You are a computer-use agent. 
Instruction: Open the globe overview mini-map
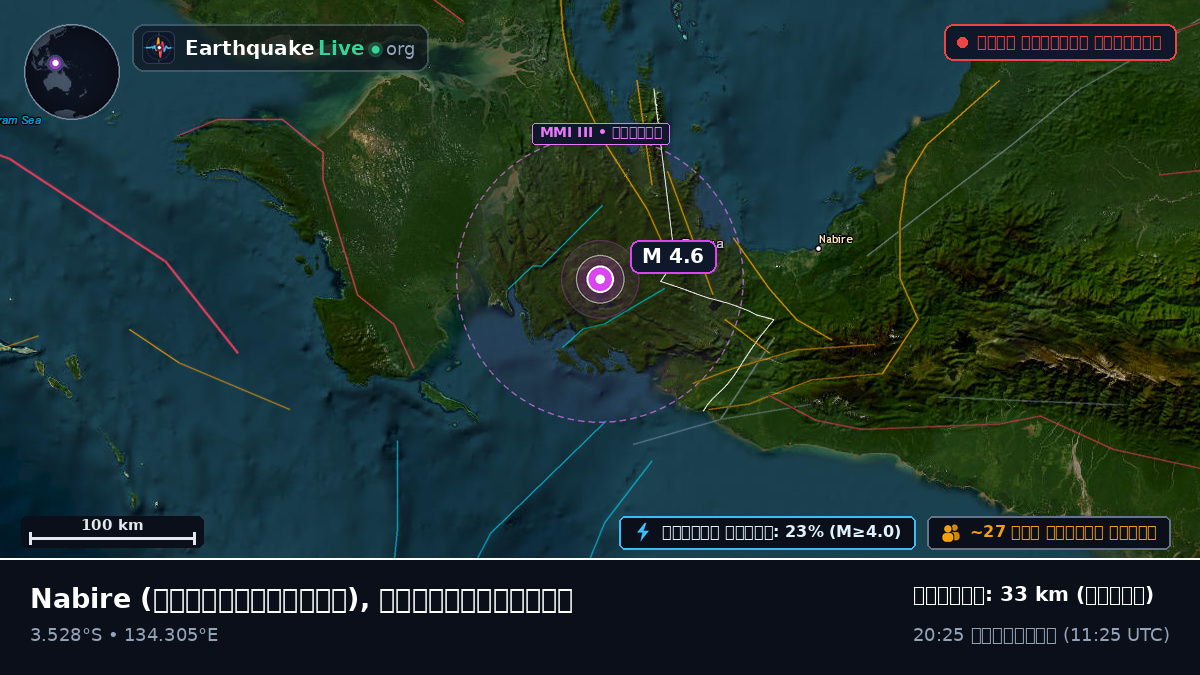(x=72, y=72)
